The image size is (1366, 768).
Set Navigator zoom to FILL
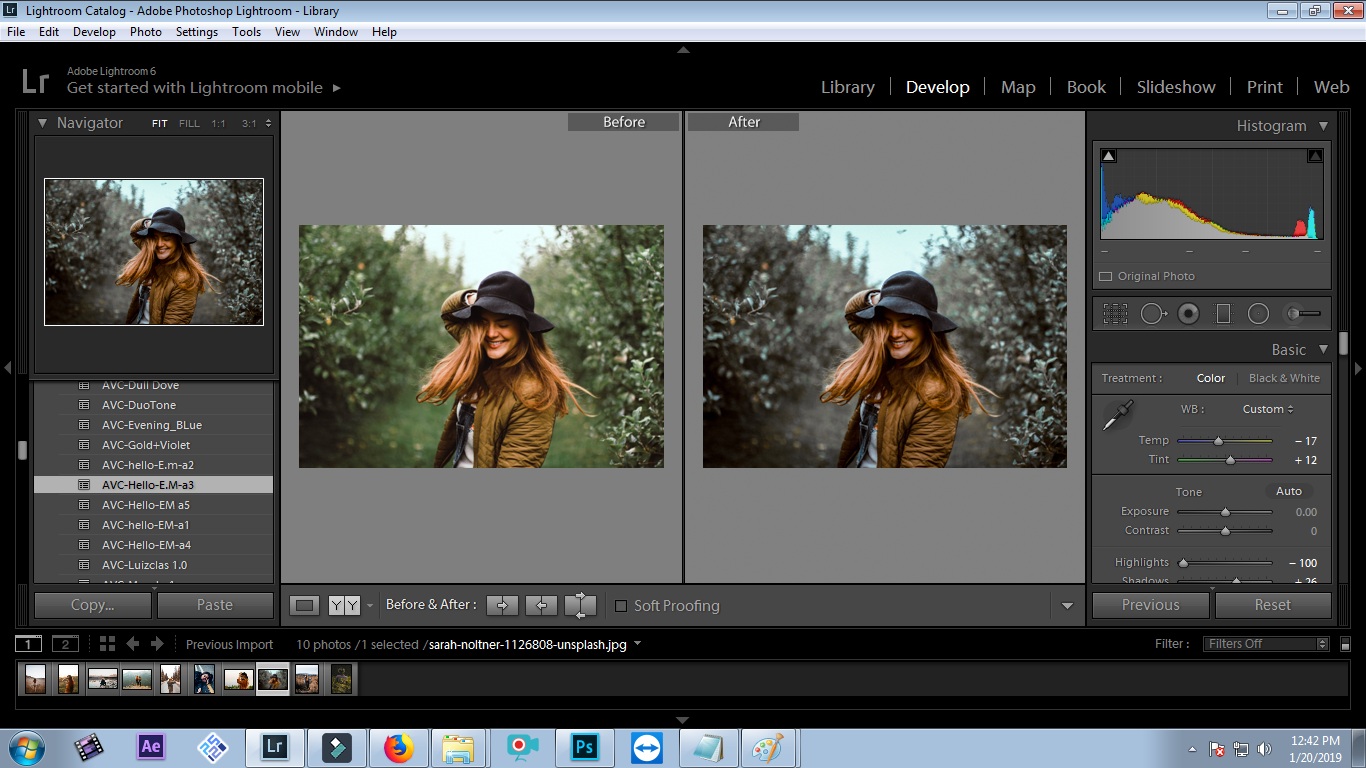pos(189,124)
